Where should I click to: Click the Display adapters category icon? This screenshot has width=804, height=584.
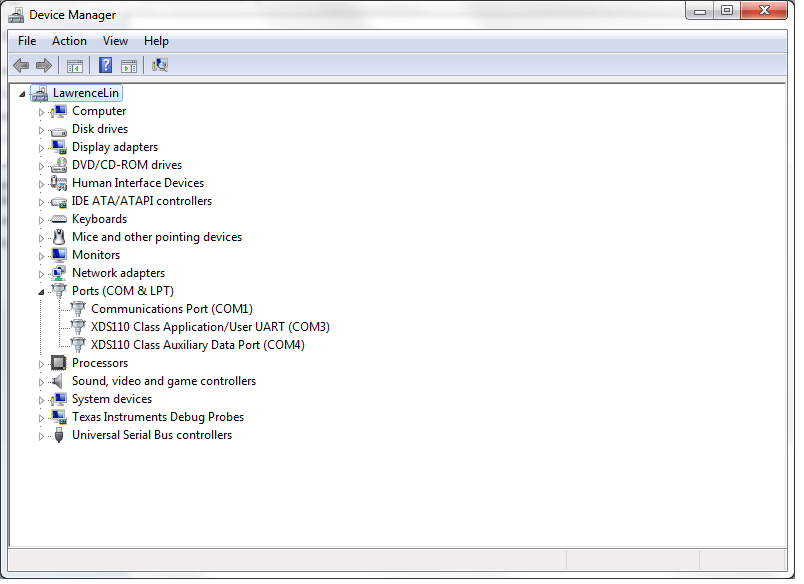(59, 148)
